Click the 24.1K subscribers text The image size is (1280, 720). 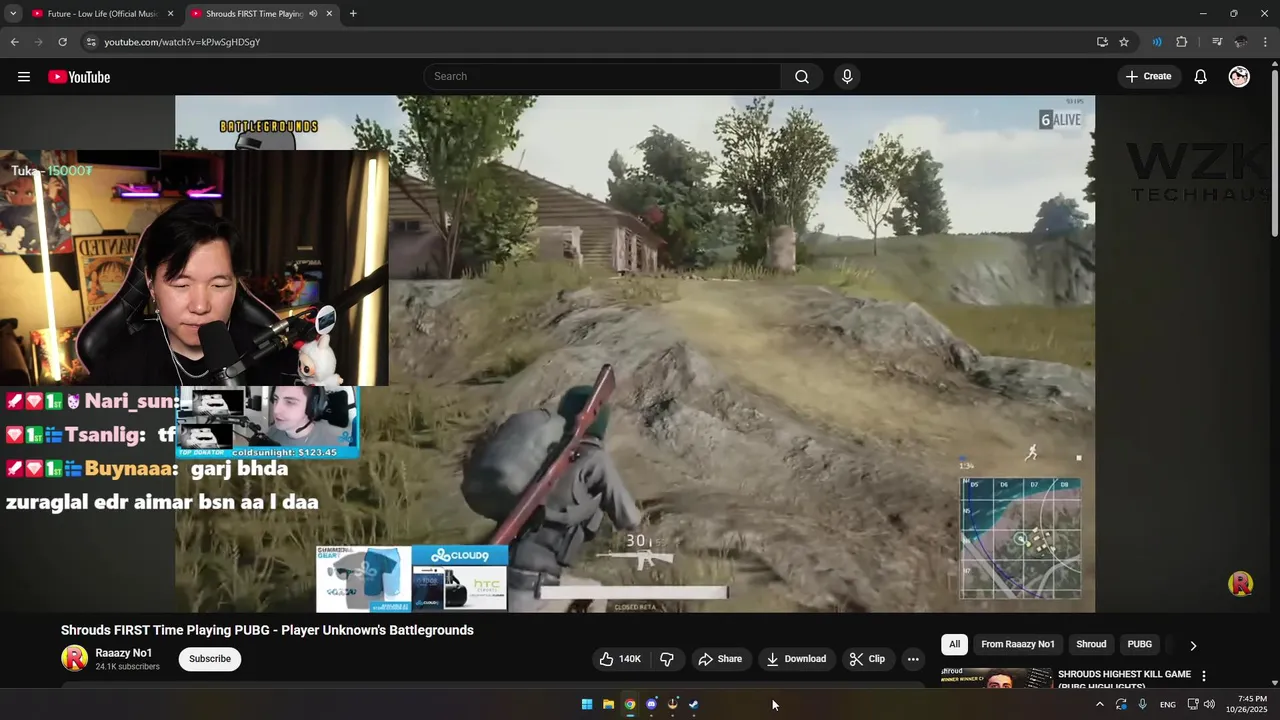tap(127, 667)
